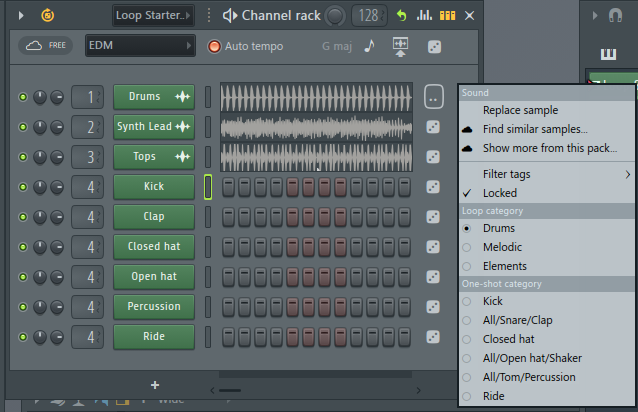Click the Drums audio waveform preview

tap(316, 97)
